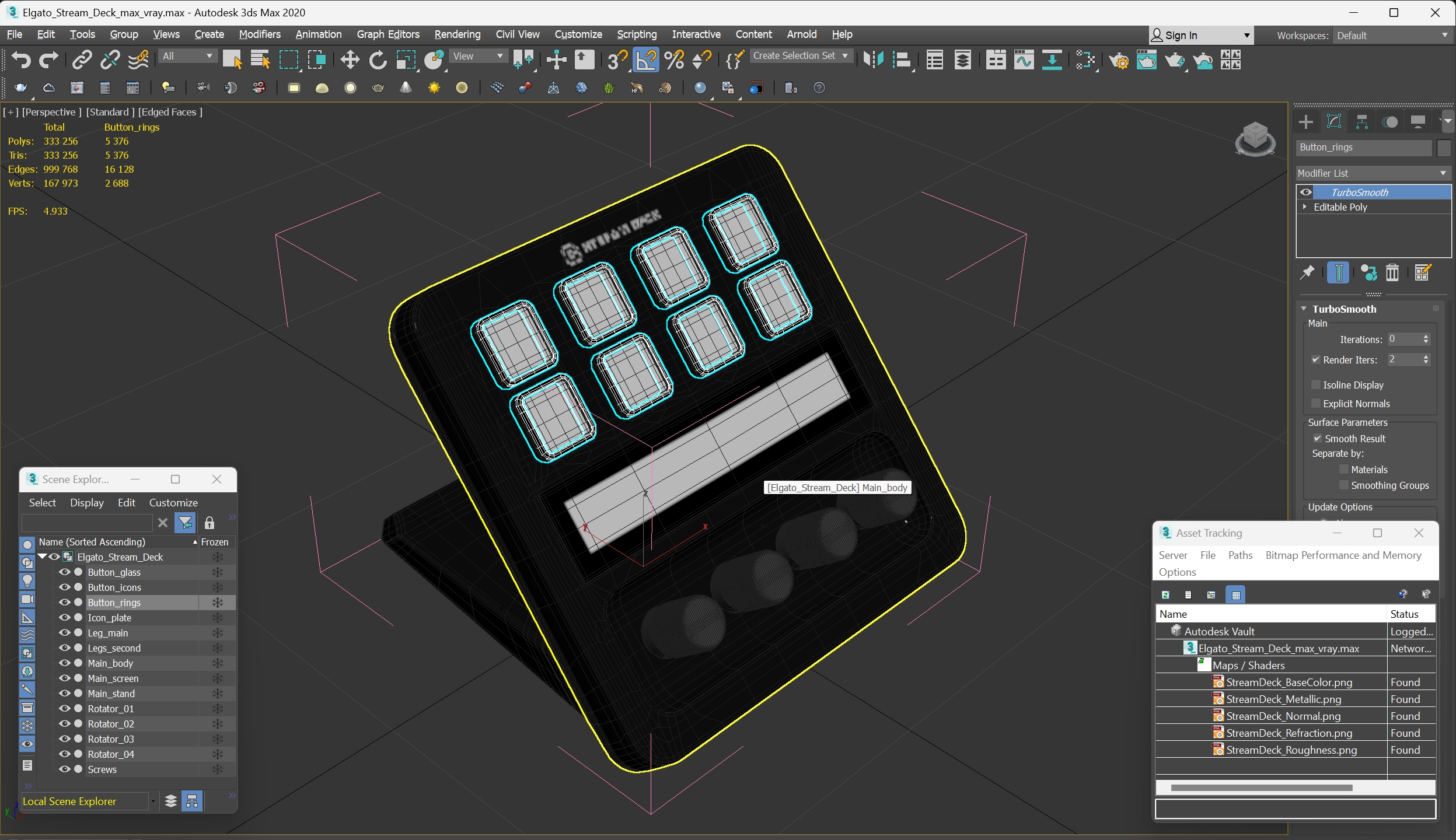Open the Material Editor icon
The width and height of the screenshot is (1456, 840).
1085,60
